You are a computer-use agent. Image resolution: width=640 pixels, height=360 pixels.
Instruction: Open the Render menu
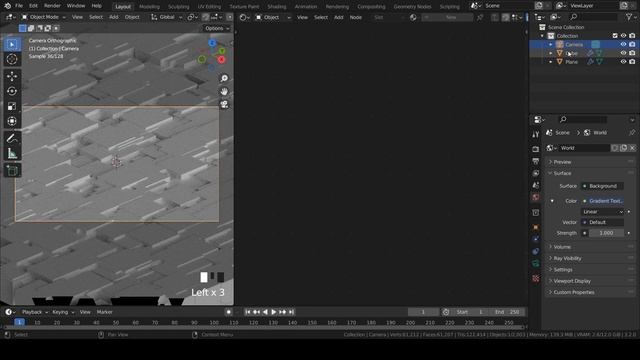coord(52,6)
